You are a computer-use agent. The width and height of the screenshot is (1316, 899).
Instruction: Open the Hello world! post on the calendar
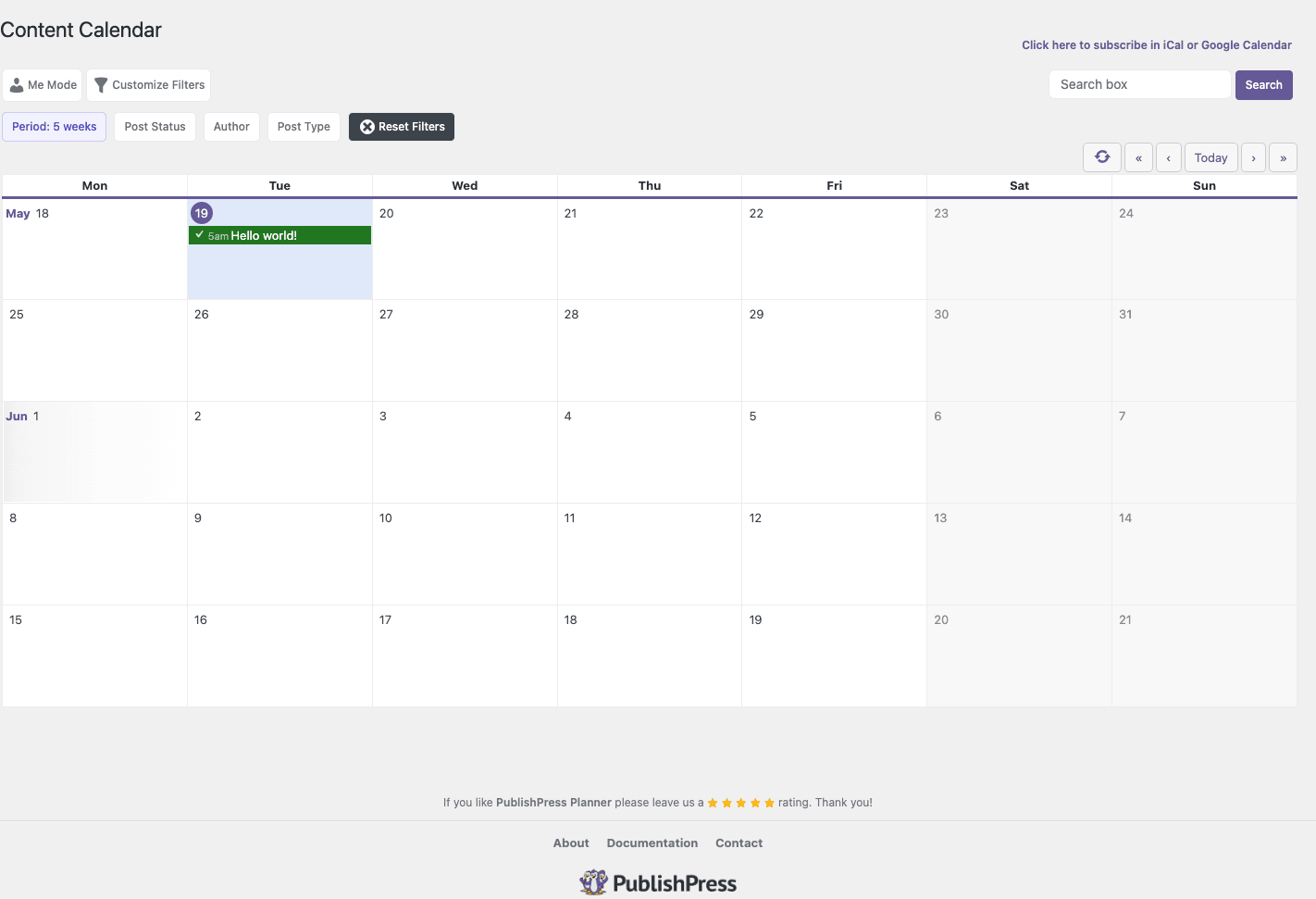[x=279, y=235]
